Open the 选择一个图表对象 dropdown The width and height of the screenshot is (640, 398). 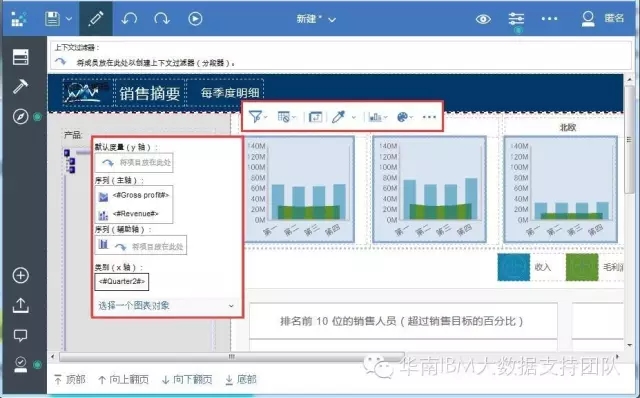click(166, 305)
